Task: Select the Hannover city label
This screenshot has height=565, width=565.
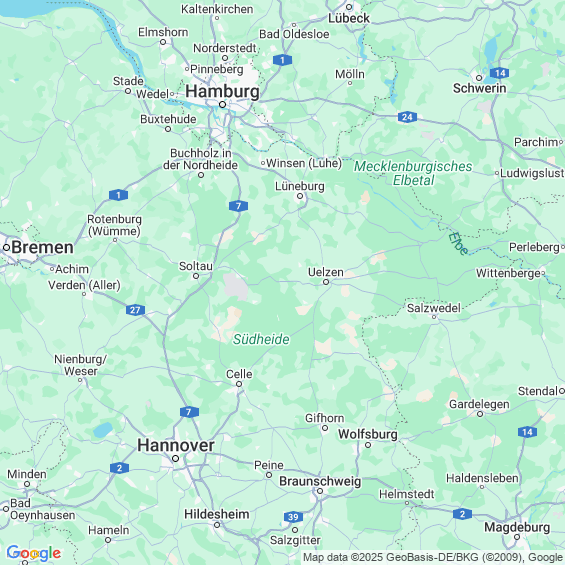Action: tap(176, 445)
